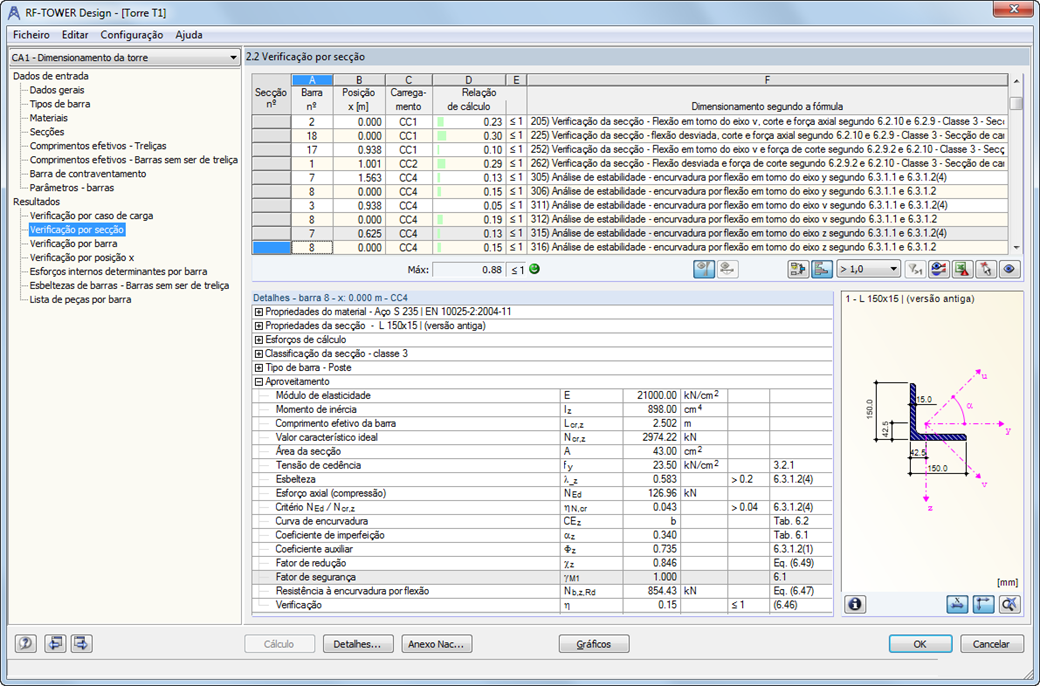1040x686 pixels.
Task: Select row with formula 205) Verificação da secção
Action: (630, 121)
